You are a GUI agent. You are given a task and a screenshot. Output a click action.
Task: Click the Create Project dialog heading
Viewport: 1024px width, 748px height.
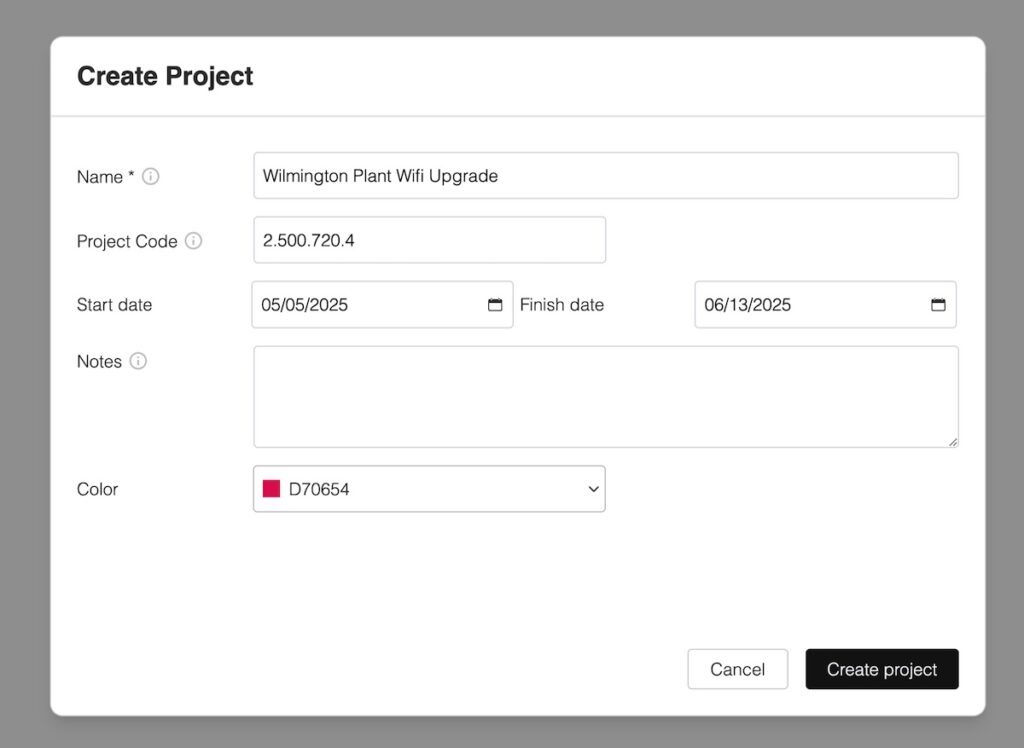165,76
